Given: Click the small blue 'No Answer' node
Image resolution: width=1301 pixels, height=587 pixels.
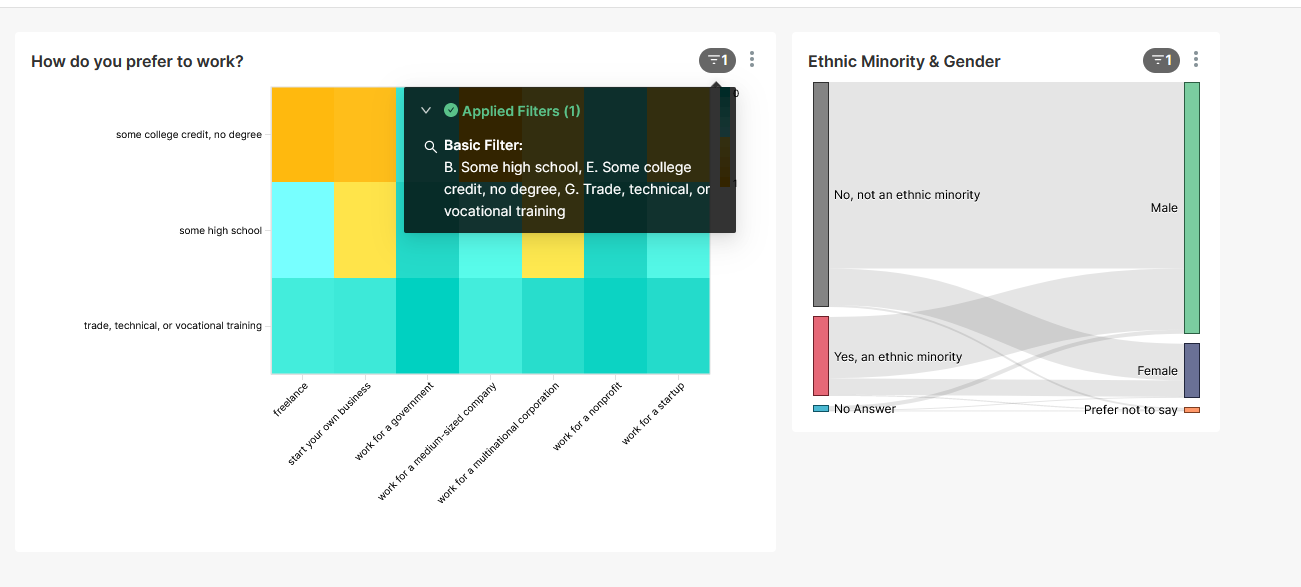Looking at the screenshot, I should [821, 409].
